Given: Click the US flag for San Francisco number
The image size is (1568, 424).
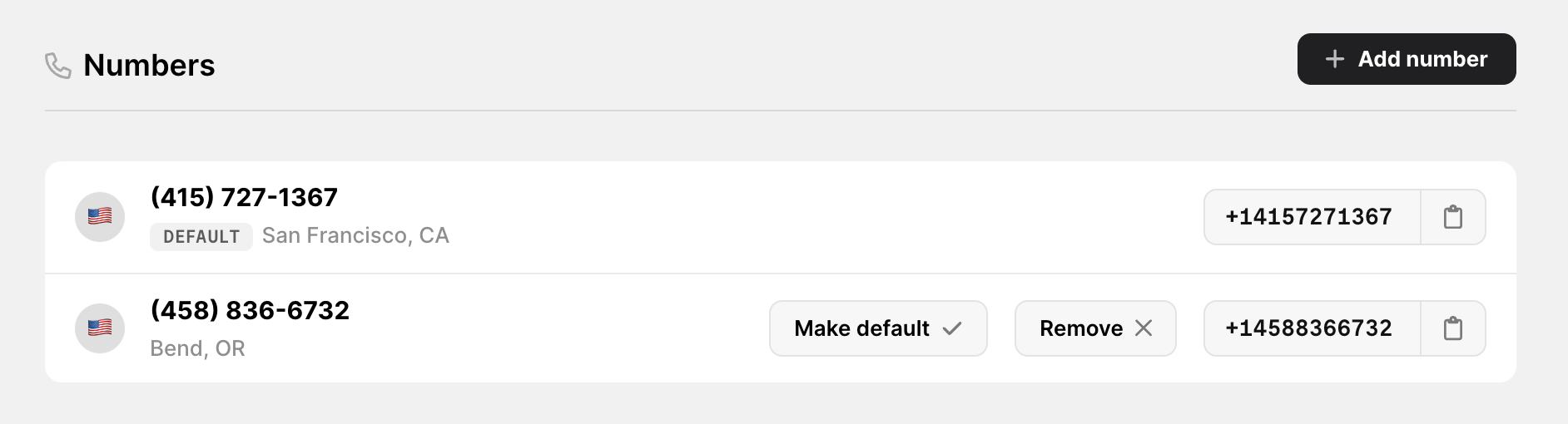Looking at the screenshot, I should tap(100, 217).
